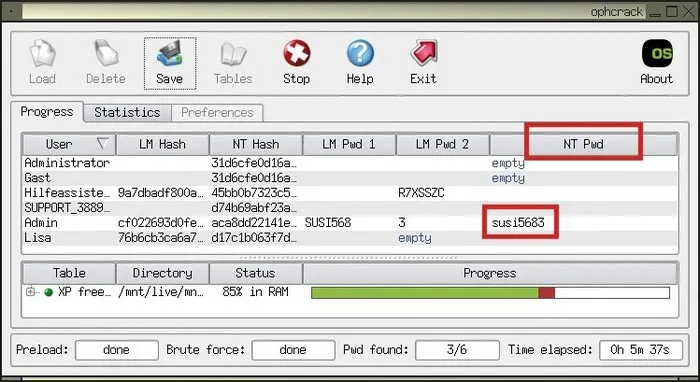Click the XP free table progress bar

click(490, 293)
